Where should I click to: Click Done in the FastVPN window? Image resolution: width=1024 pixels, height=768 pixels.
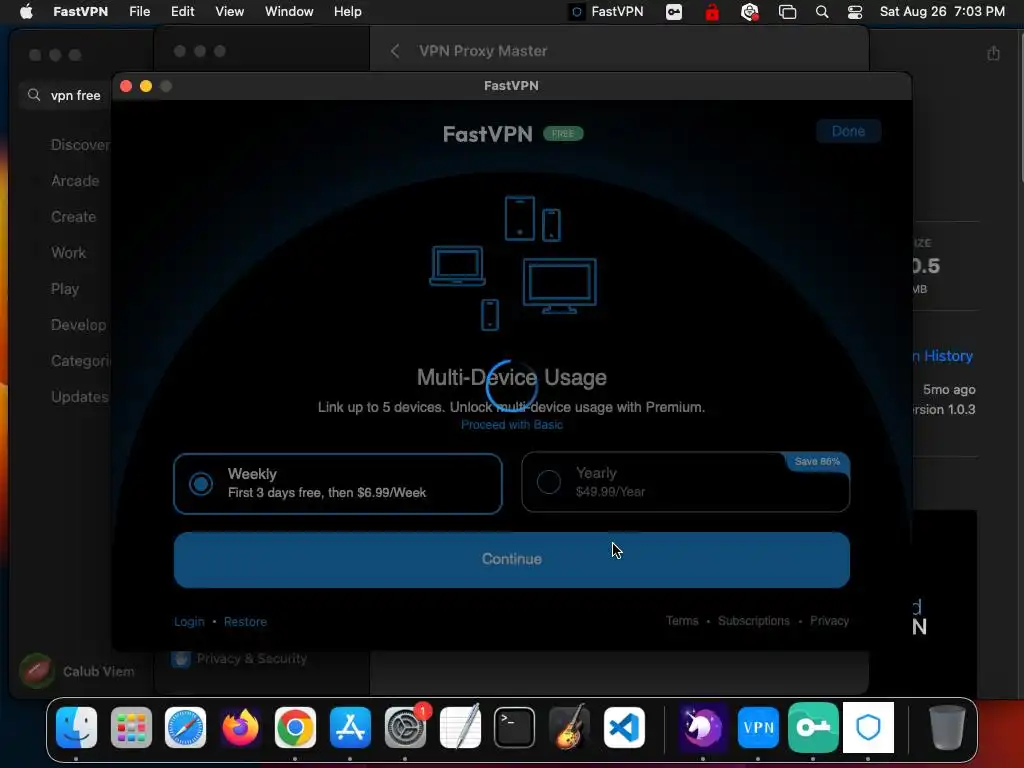pos(848,131)
